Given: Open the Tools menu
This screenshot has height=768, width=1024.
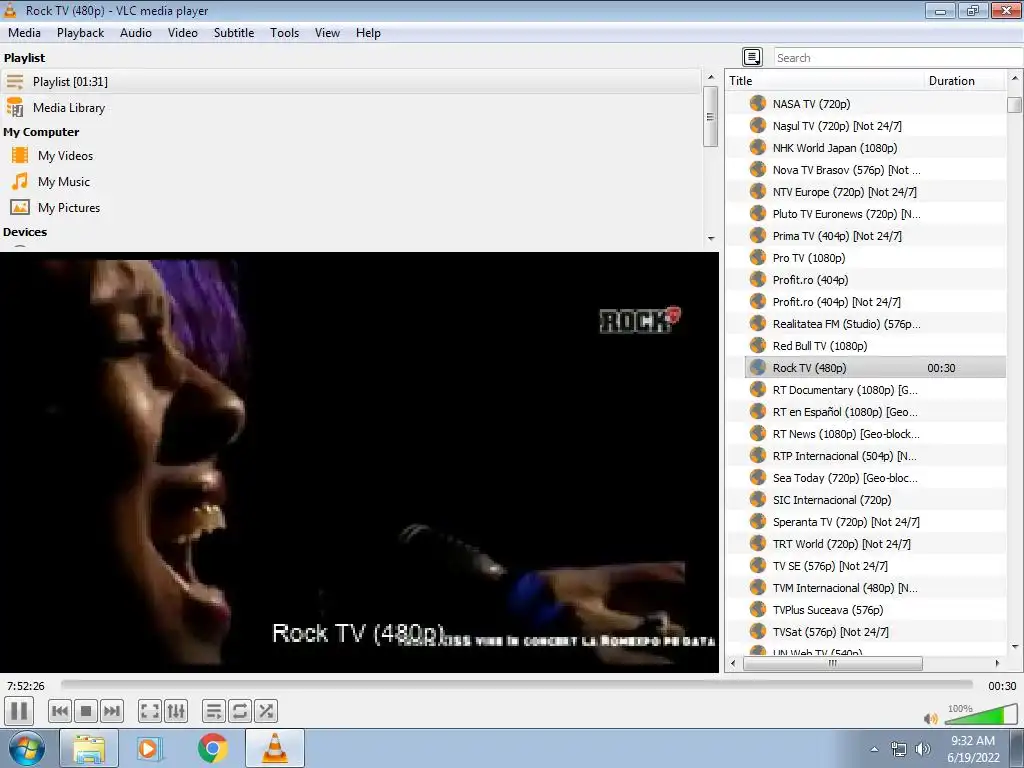Looking at the screenshot, I should 285,33.
